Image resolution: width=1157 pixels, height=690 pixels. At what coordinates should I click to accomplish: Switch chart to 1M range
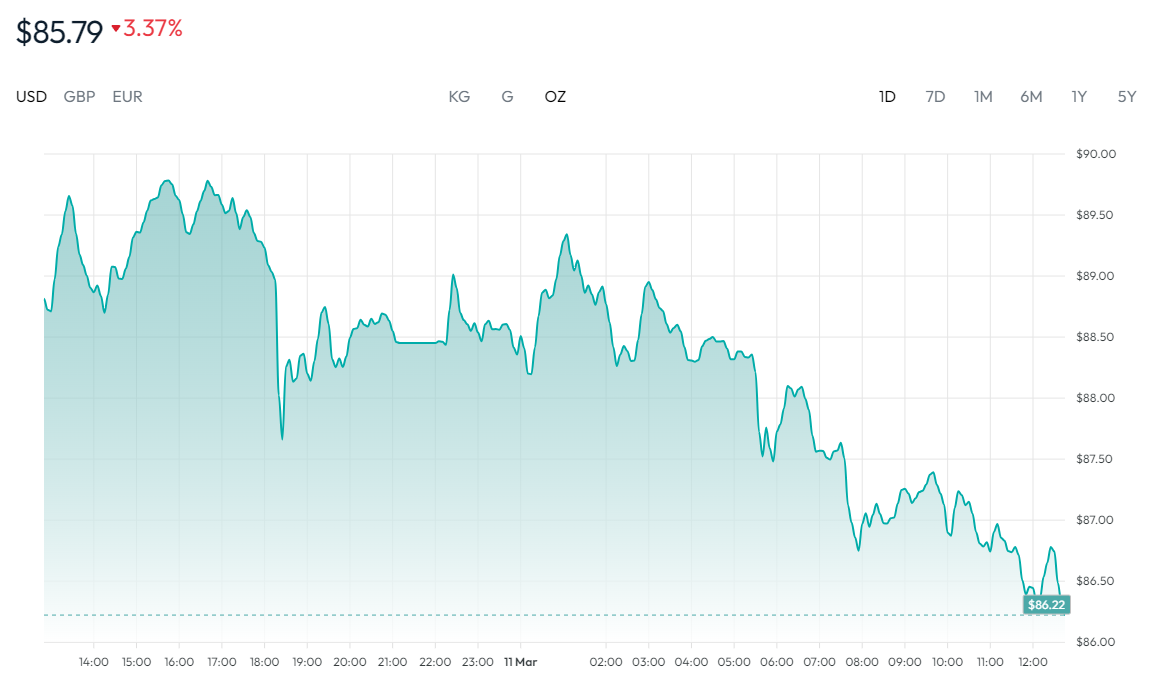pyautogui.click(x=983, y=97)
